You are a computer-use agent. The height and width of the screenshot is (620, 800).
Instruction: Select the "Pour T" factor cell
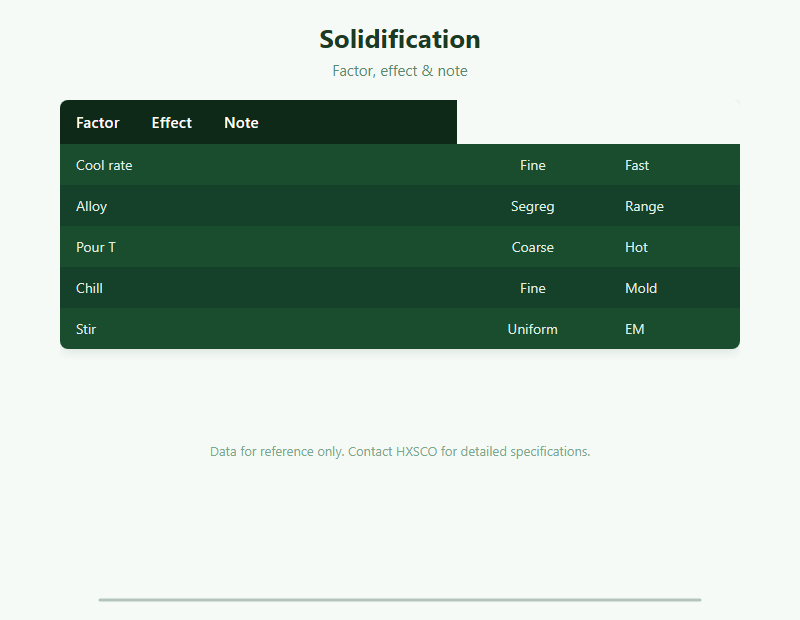tap(96, 247)
